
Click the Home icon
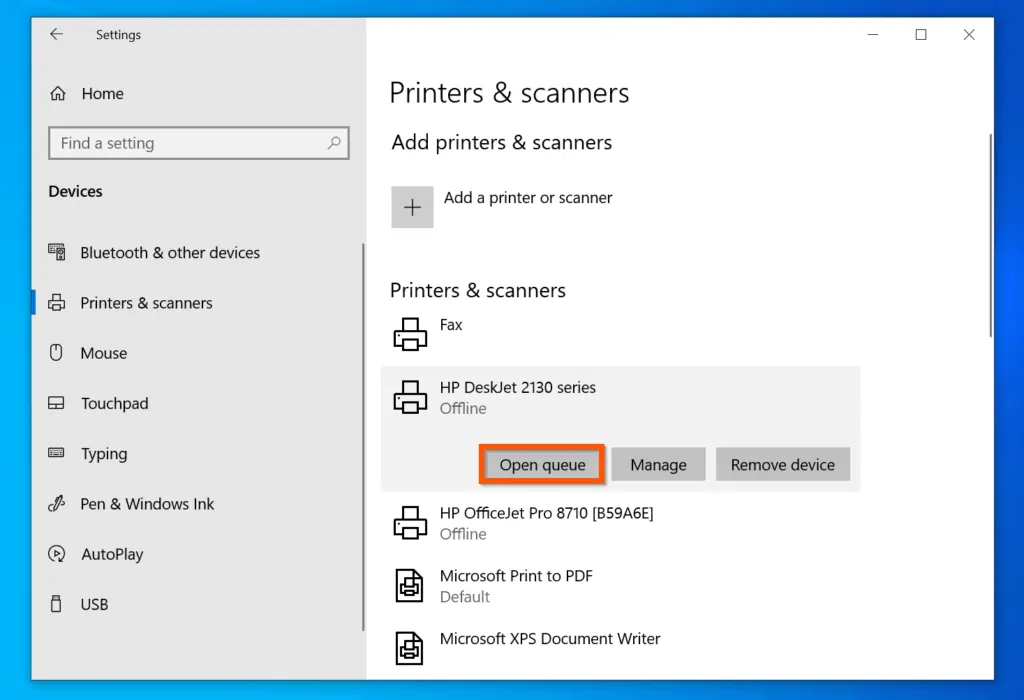click(x=56, y=93)
